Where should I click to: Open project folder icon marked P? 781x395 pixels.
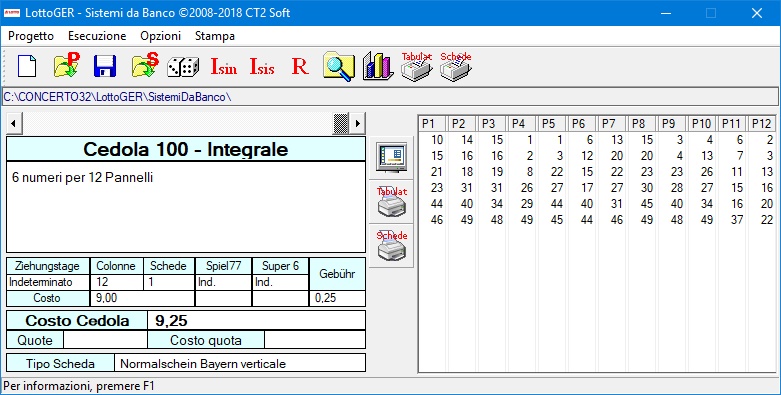pos(66,65)
